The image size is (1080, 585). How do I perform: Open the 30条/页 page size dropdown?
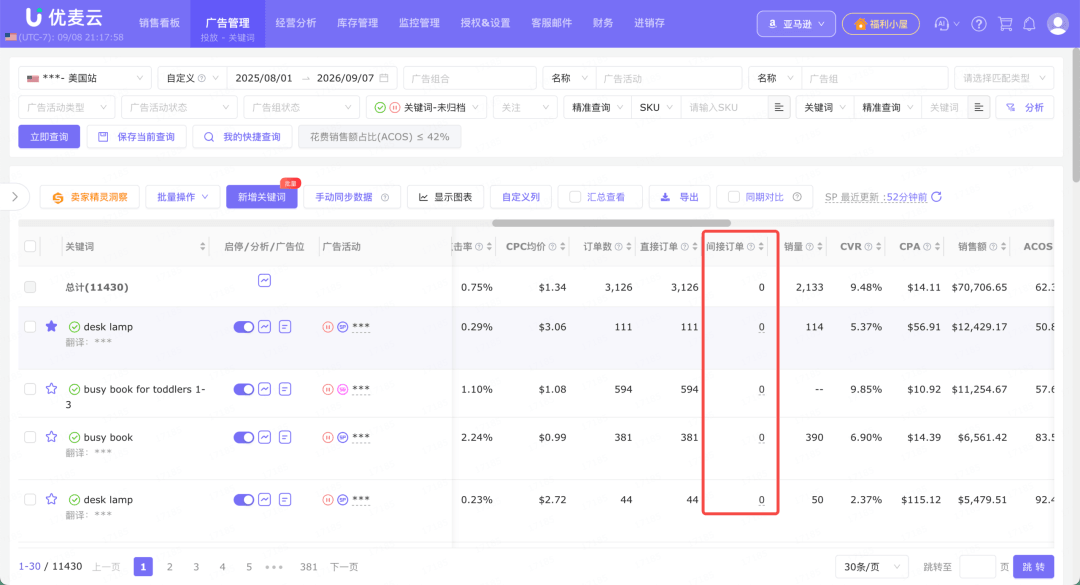click(x=871, y=566)
